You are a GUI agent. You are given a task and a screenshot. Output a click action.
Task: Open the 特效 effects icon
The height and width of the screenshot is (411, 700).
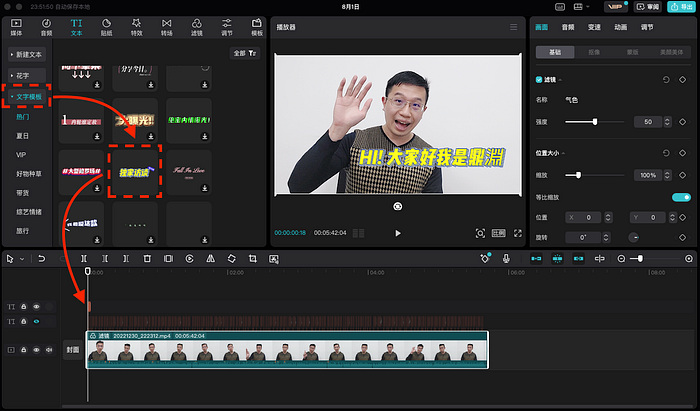tap(136, 27)
